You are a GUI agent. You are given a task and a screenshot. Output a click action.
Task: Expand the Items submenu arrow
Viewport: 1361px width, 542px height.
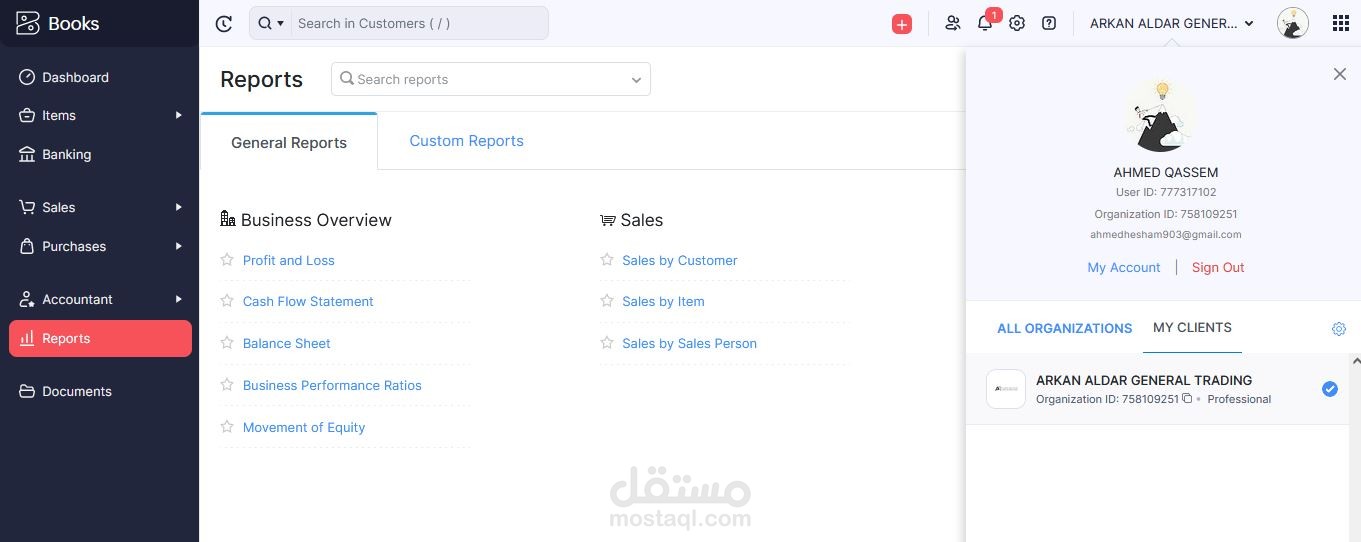[x=179, y=115]
